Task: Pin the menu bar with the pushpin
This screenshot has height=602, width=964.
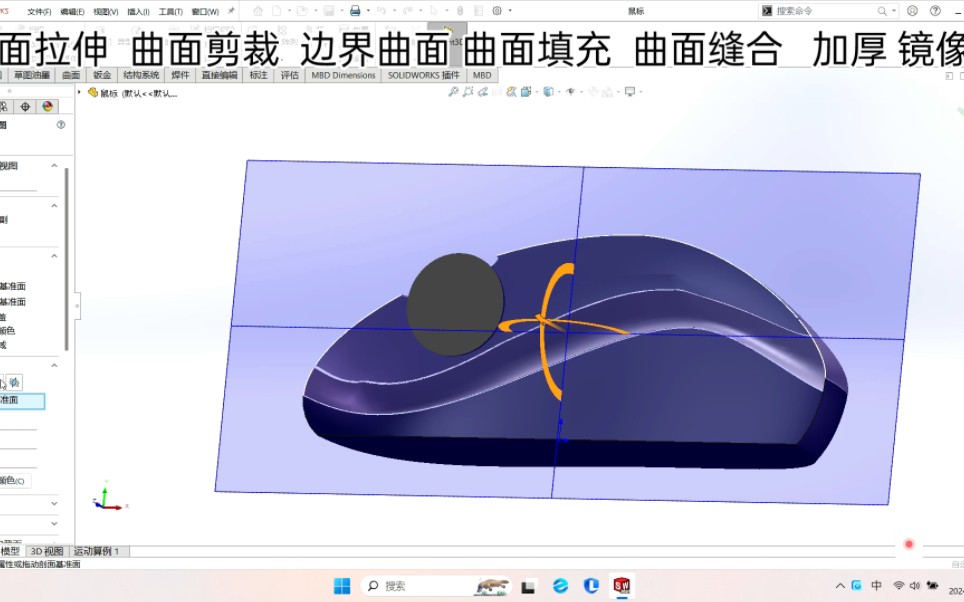Action: point(230,10)
